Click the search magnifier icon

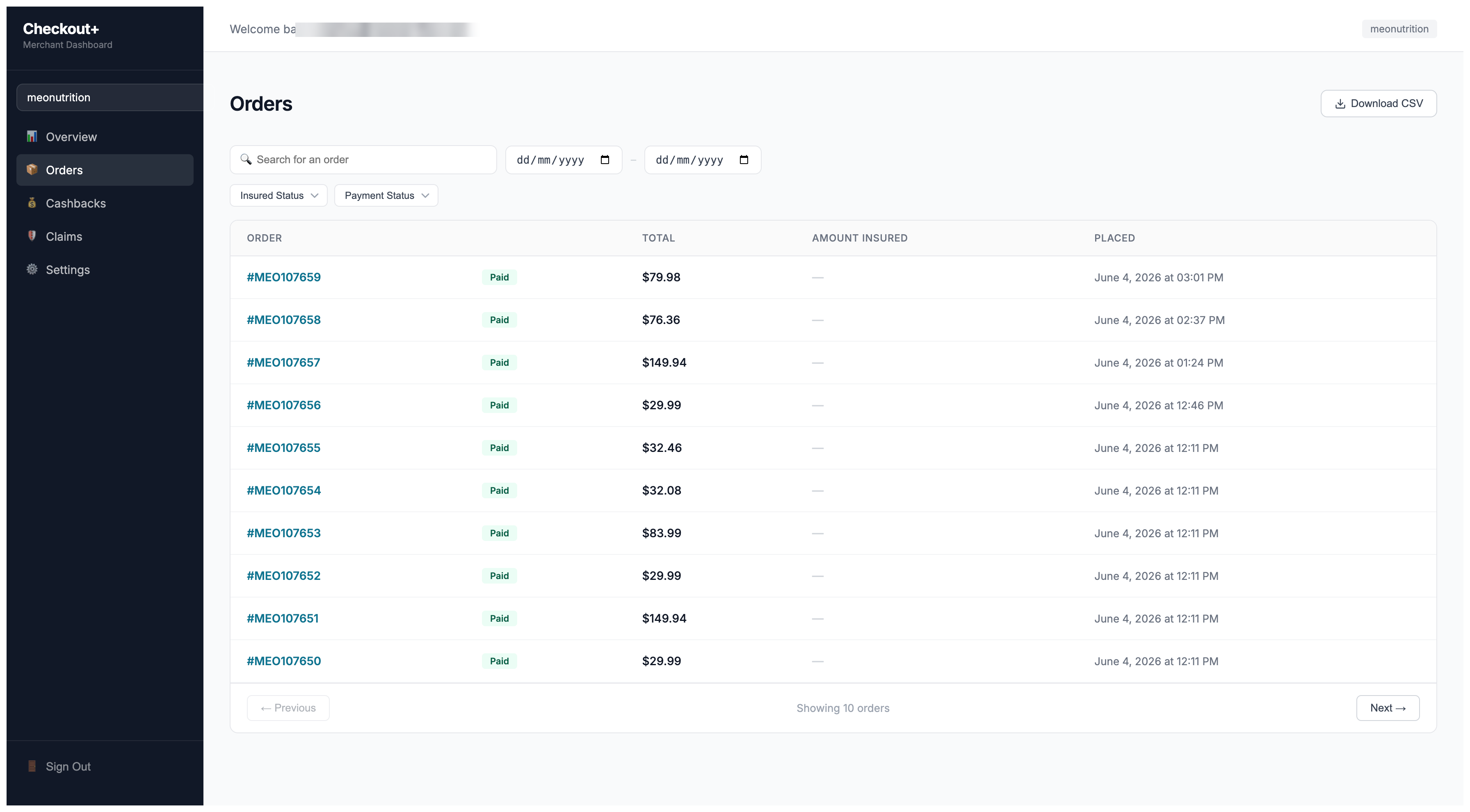[x=246, y=159]
